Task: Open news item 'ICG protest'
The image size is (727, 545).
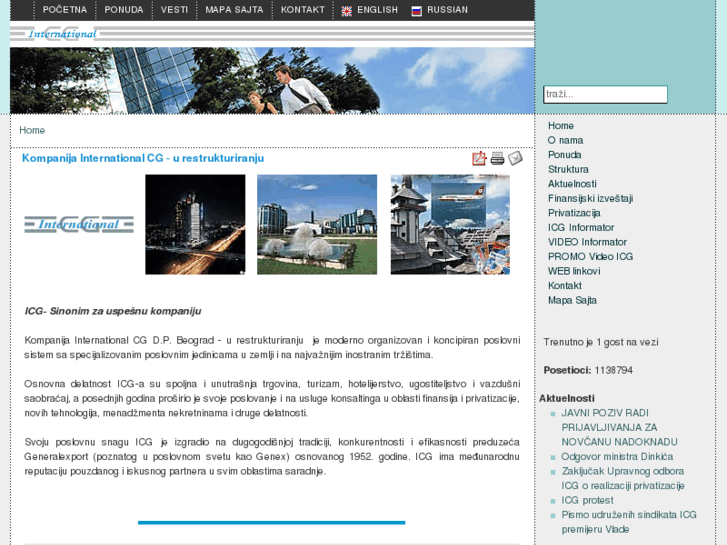Action: point(587,500)
